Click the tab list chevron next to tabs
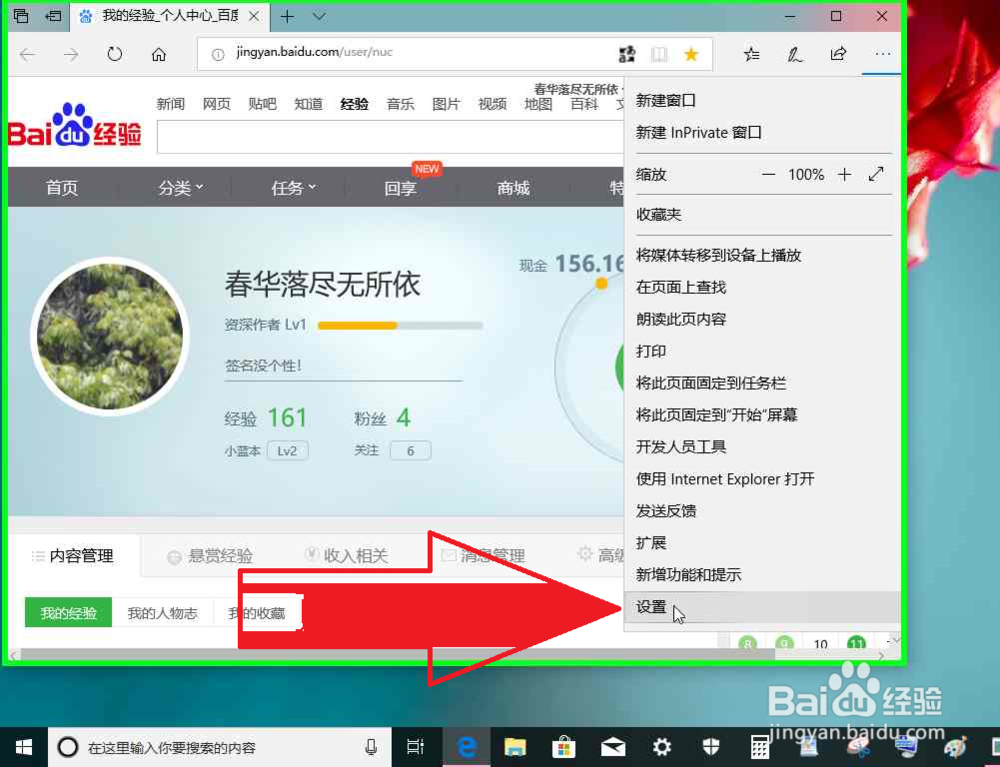Screen dimensions: 1000x767 tap(317, 16)
